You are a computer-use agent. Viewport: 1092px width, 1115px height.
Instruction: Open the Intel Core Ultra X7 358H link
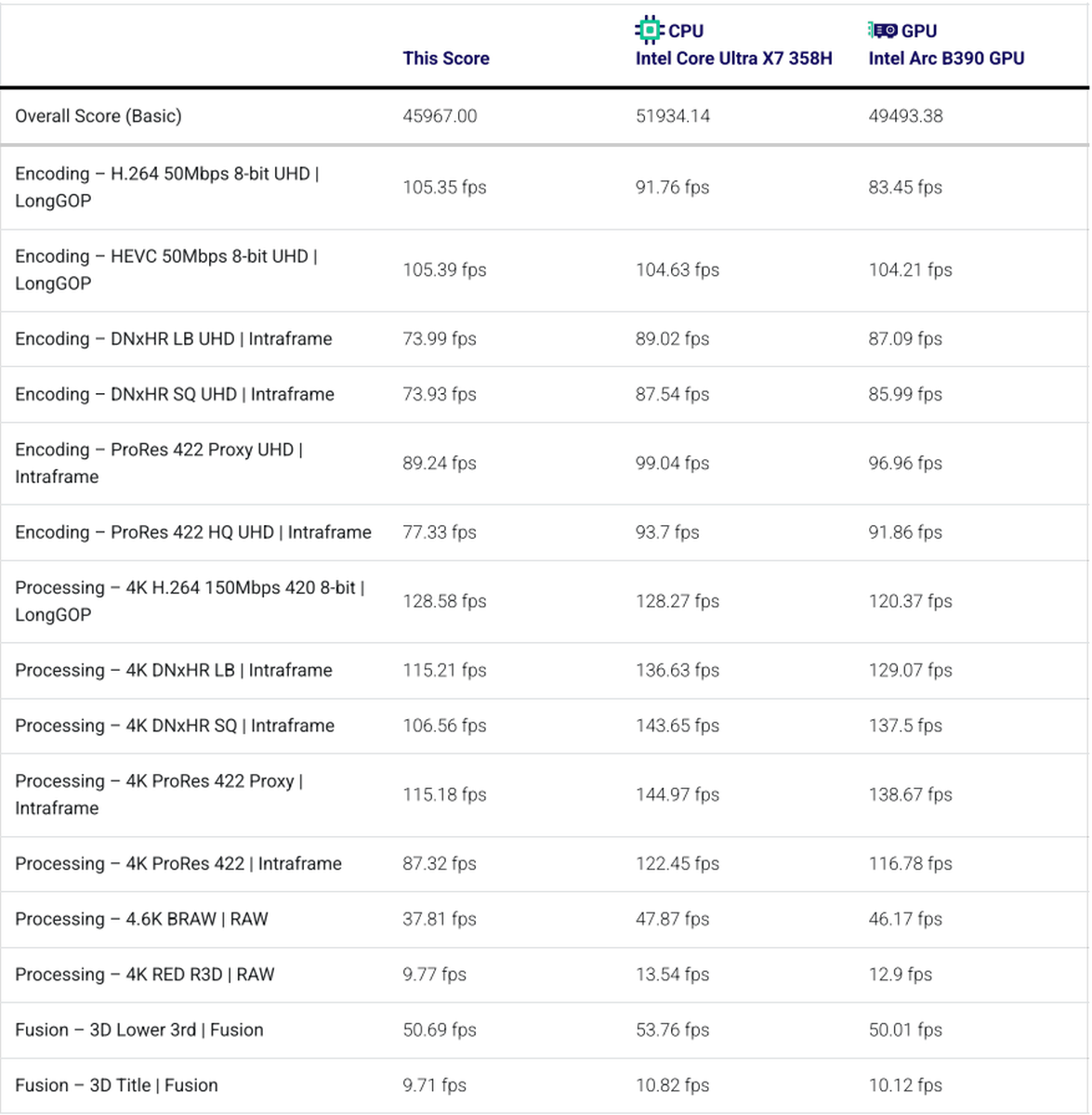coord(733,59)
